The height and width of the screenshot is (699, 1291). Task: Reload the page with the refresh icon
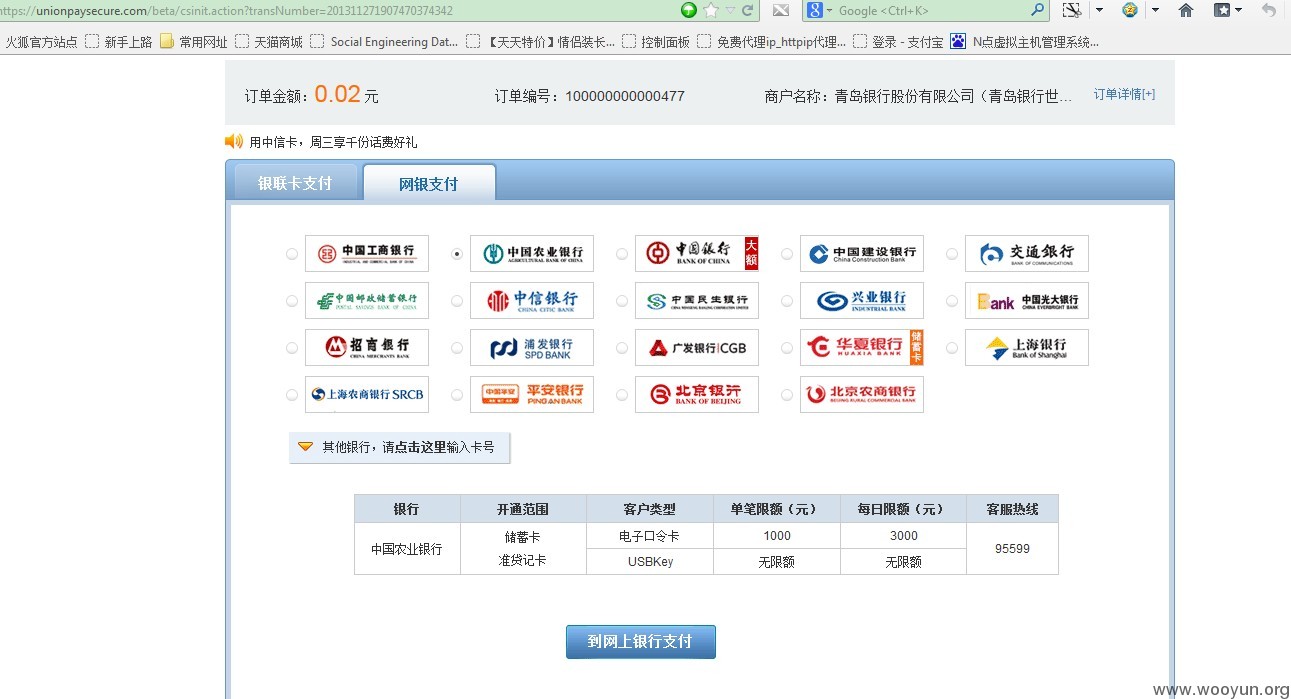(x=747, y=10)
